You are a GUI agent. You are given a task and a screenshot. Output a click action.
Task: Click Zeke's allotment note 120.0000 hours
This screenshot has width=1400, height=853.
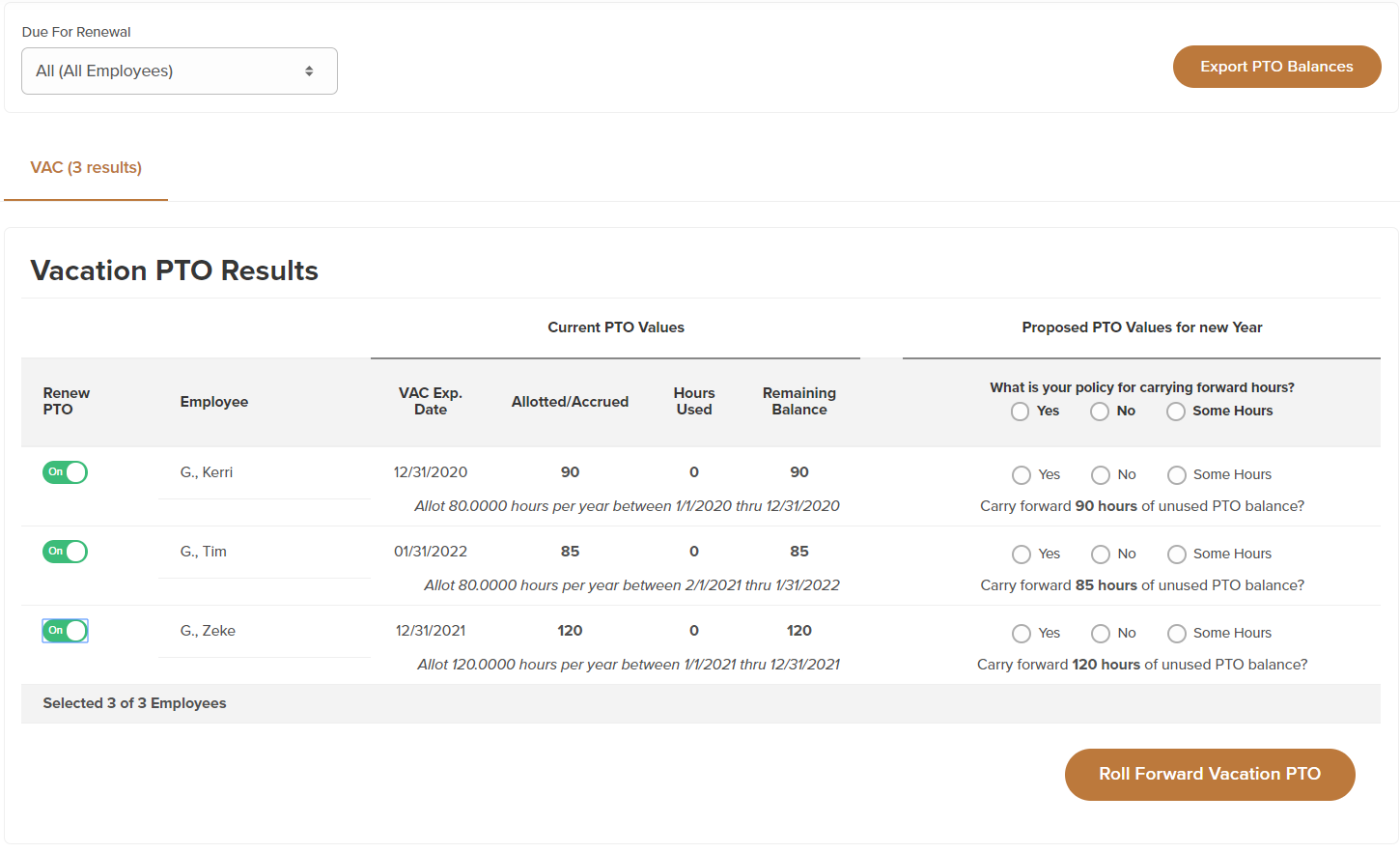629,665
